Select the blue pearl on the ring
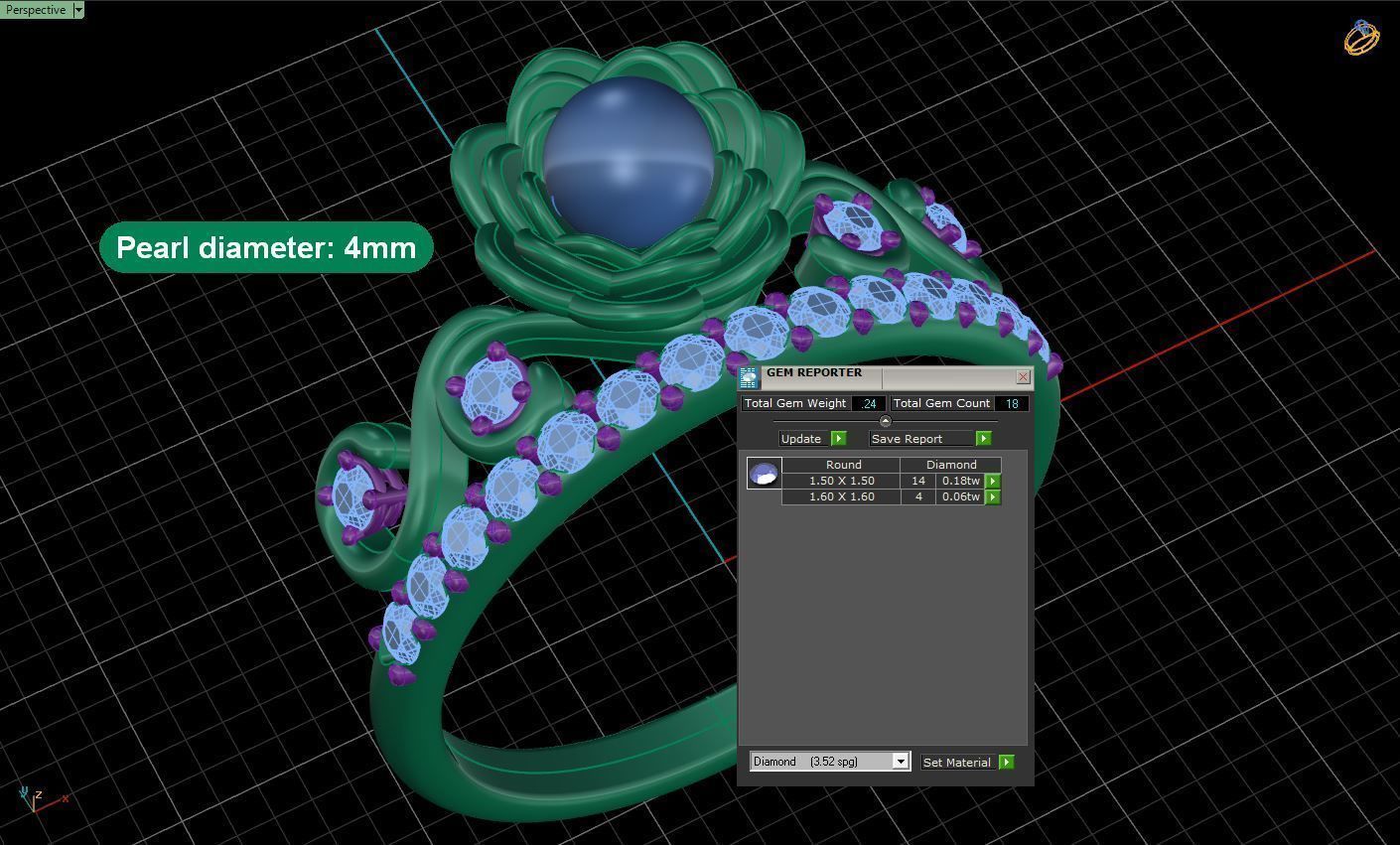Screen dimensions: 1400x845 click(x=629, y=162)
